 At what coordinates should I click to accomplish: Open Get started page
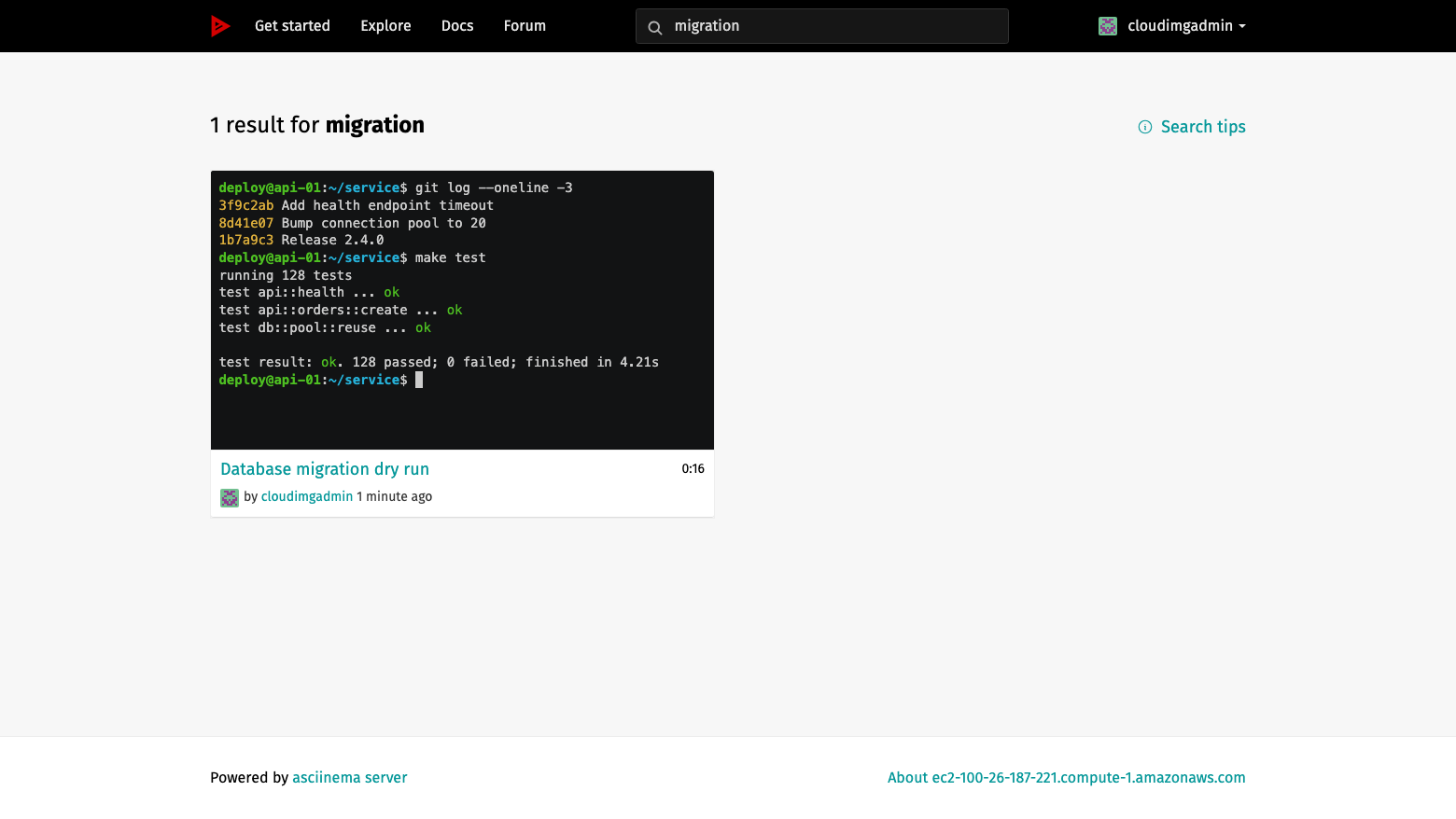[292, 26]
